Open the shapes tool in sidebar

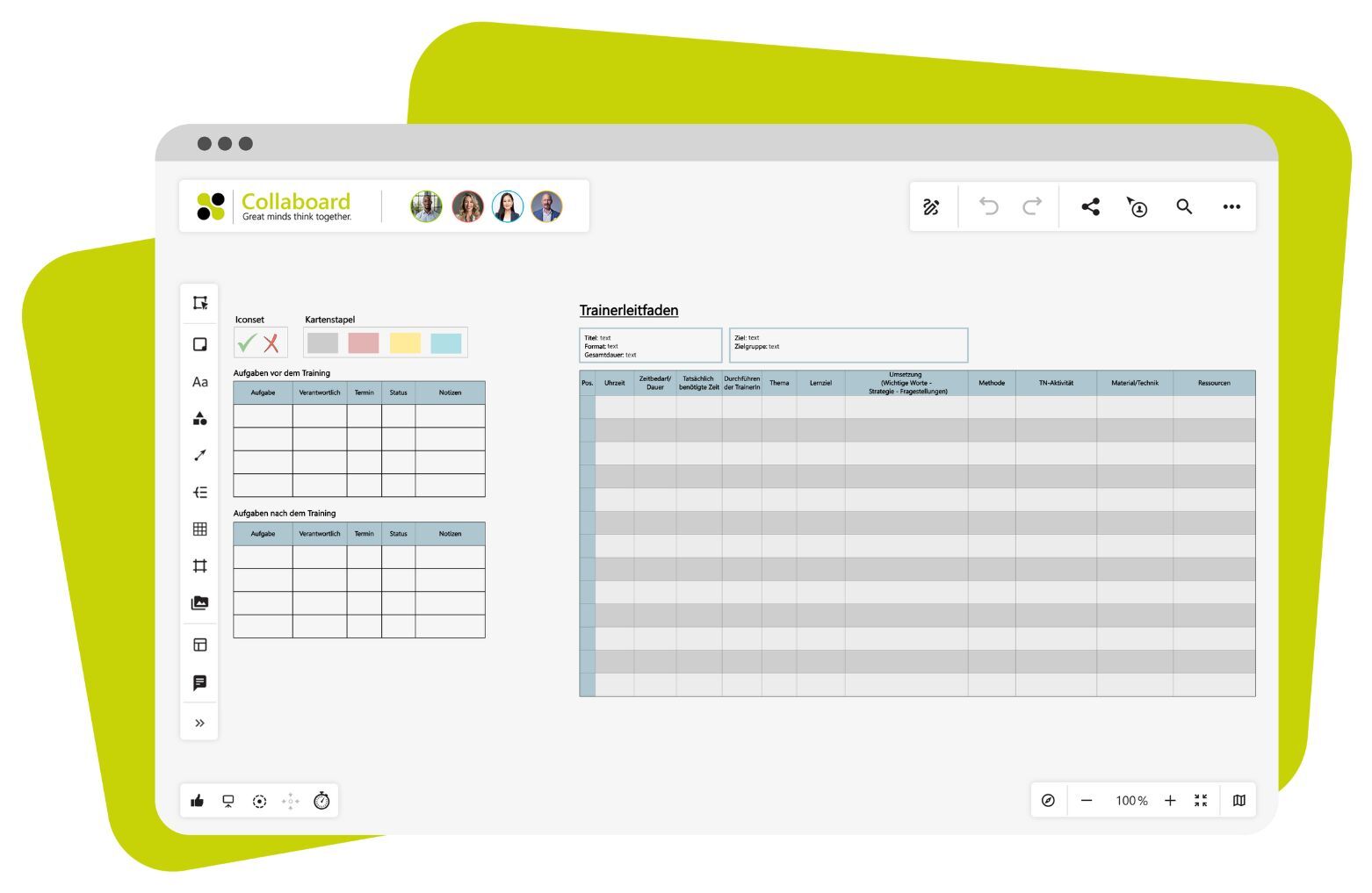point(199,419)
